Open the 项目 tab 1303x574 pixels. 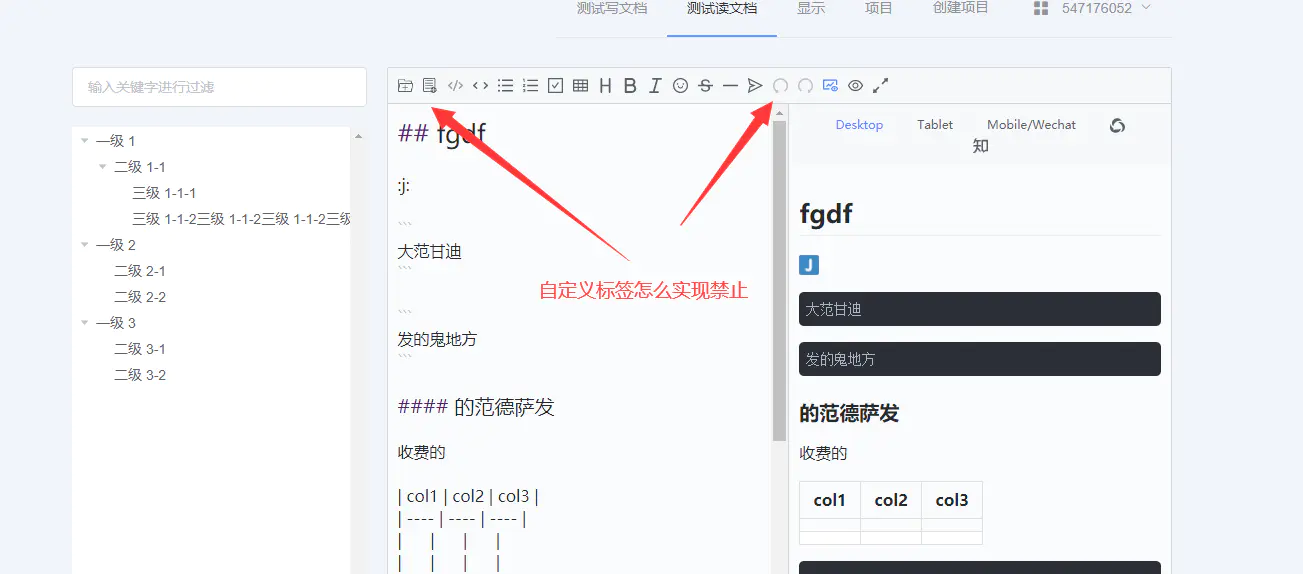coord(879,8)
